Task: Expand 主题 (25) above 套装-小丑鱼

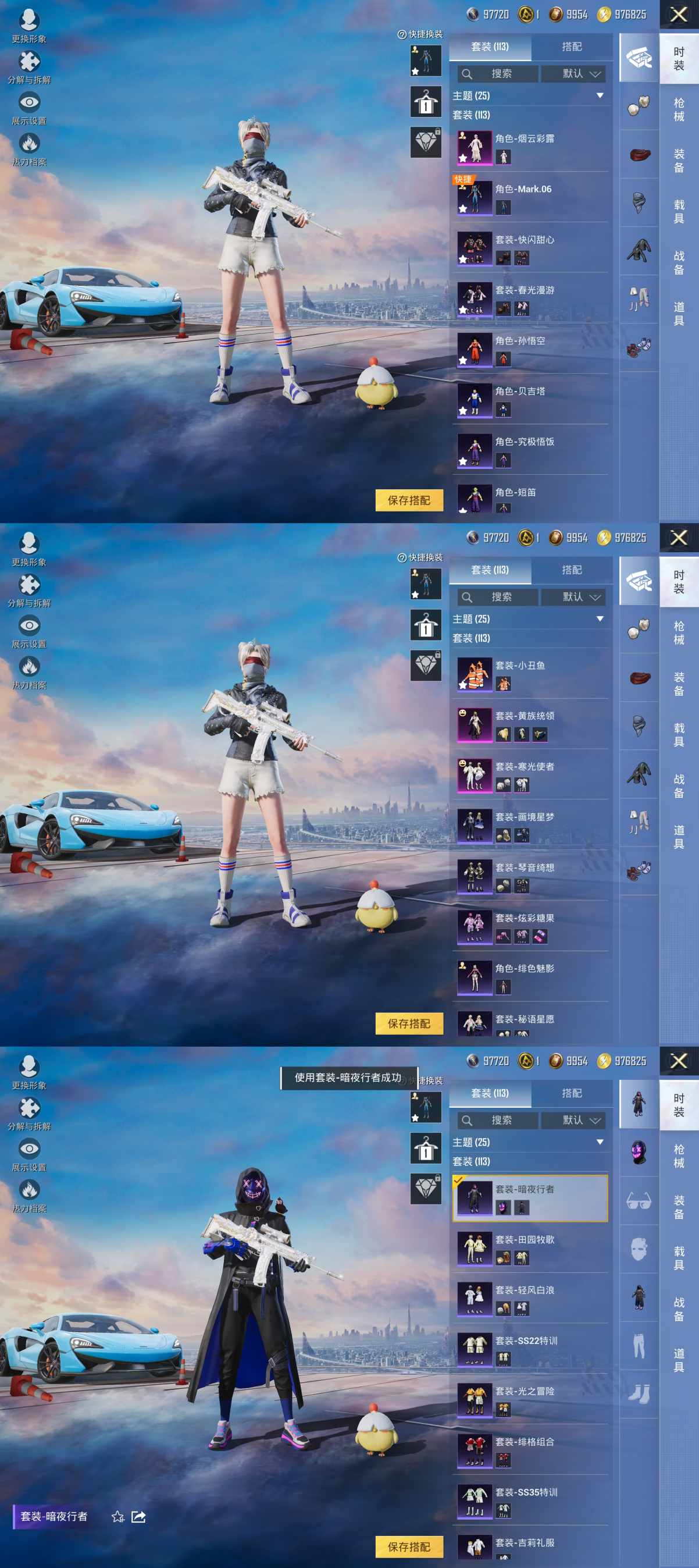Action: click(x=600, y=619)
